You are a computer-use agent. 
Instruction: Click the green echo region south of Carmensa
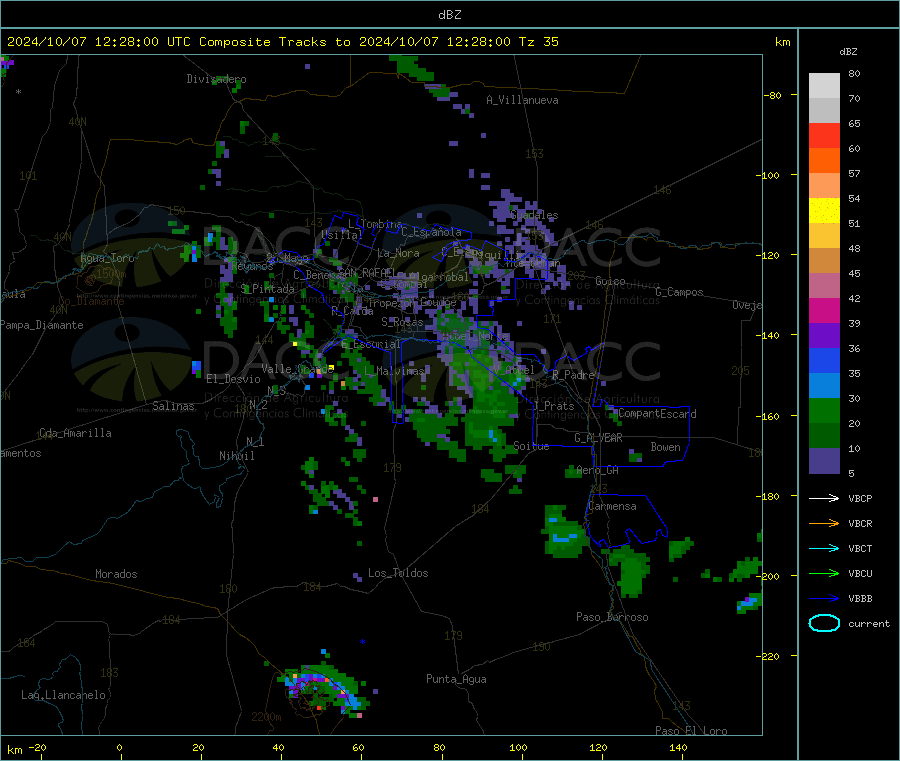click(630, 571)
